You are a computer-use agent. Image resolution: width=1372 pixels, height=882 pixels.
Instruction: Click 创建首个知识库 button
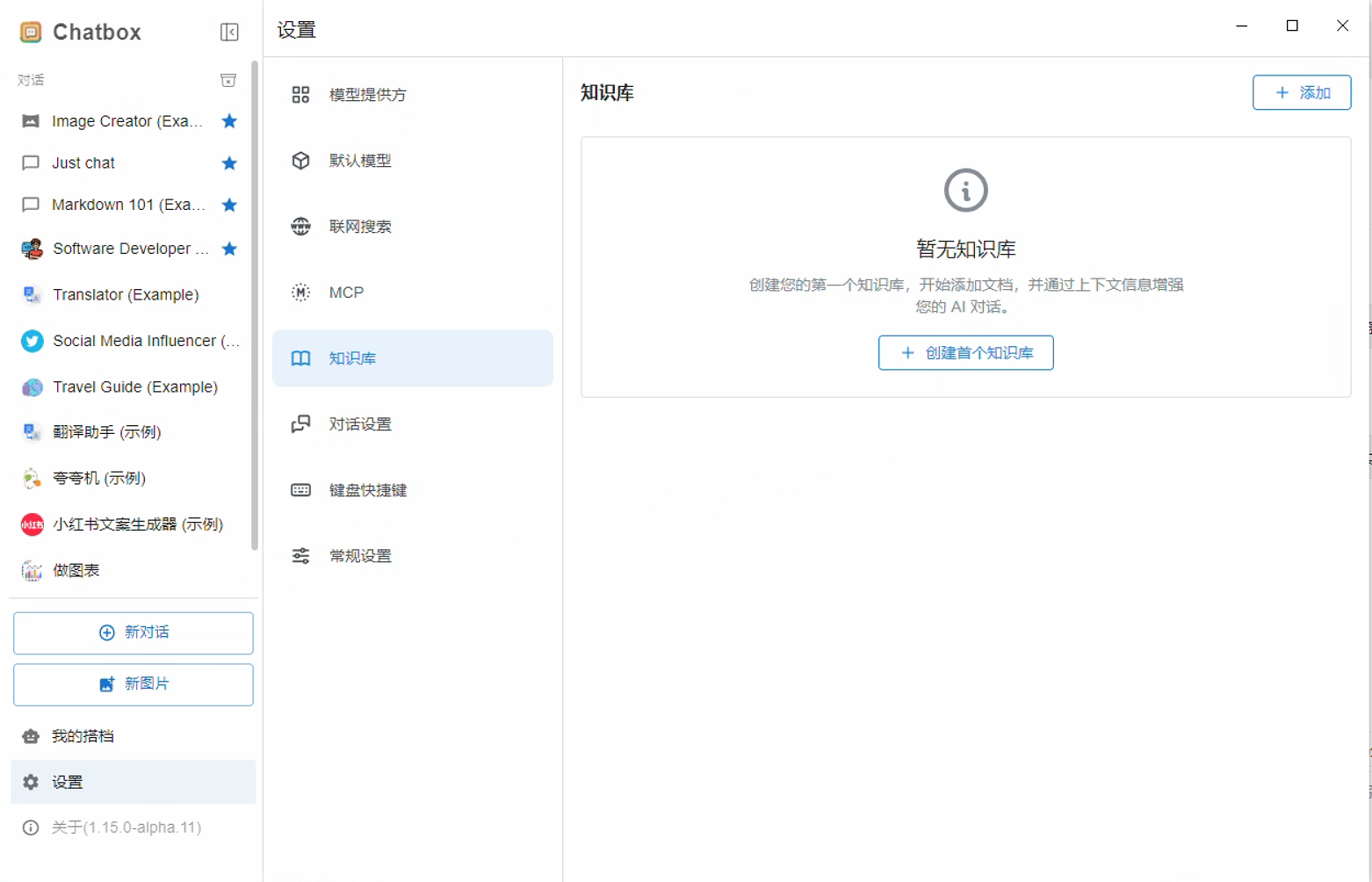click(x=965, y=353)
